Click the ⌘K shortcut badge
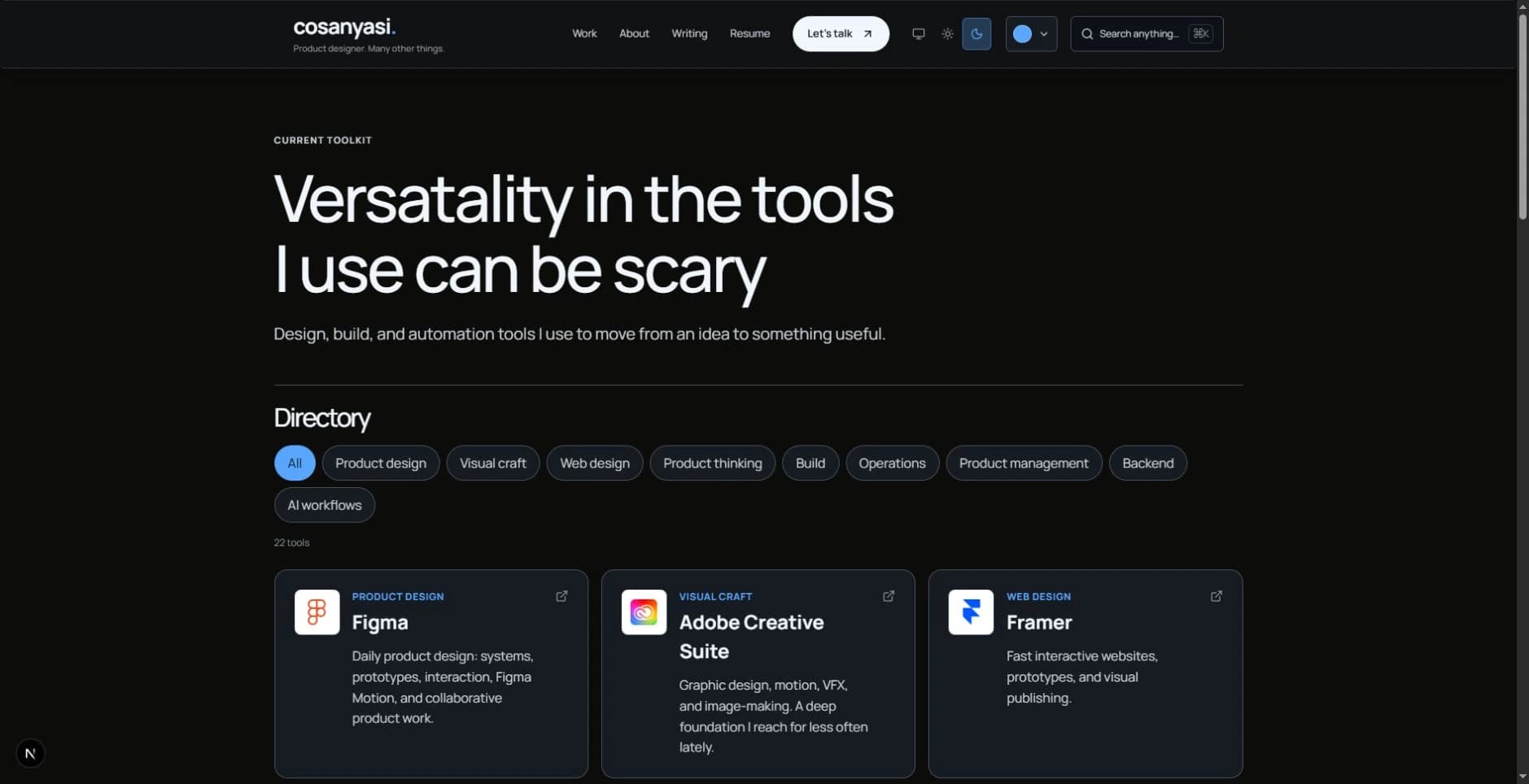 tap(1200, 33)
